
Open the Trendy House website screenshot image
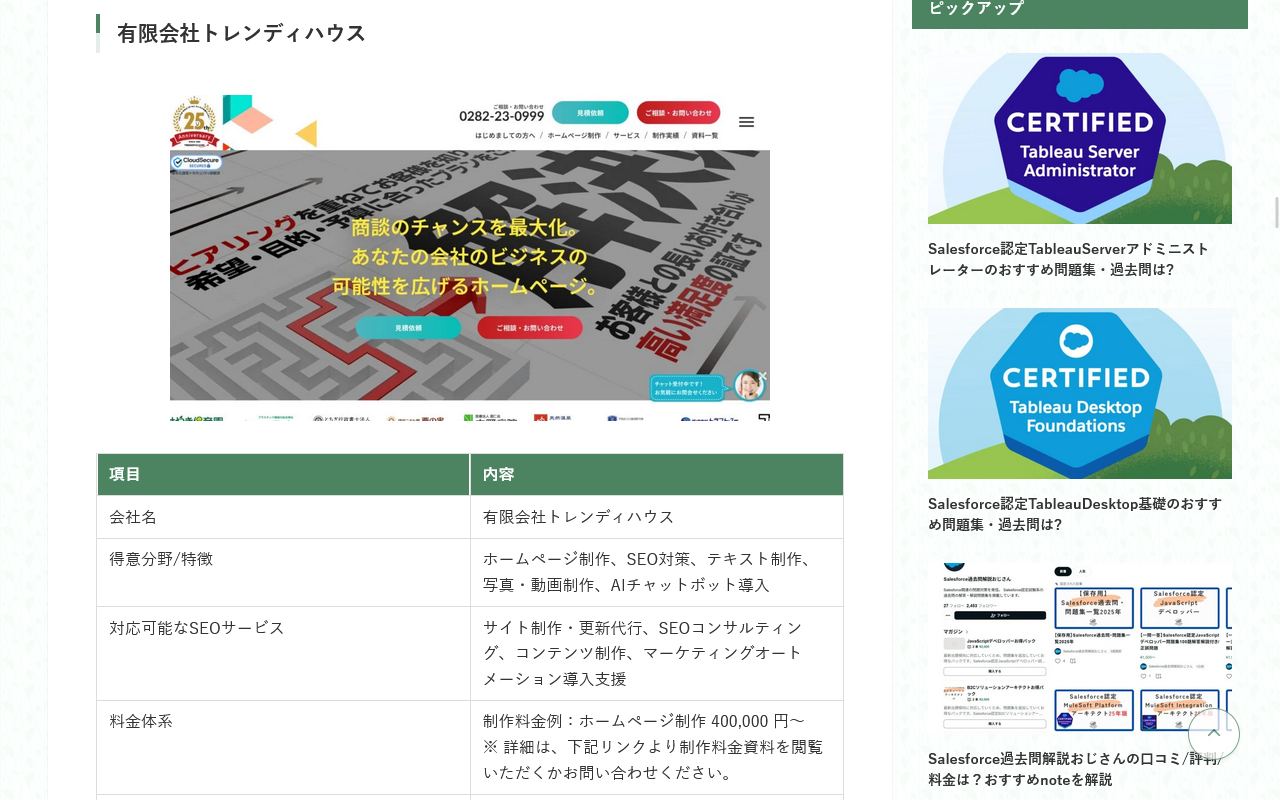point(470,258)
